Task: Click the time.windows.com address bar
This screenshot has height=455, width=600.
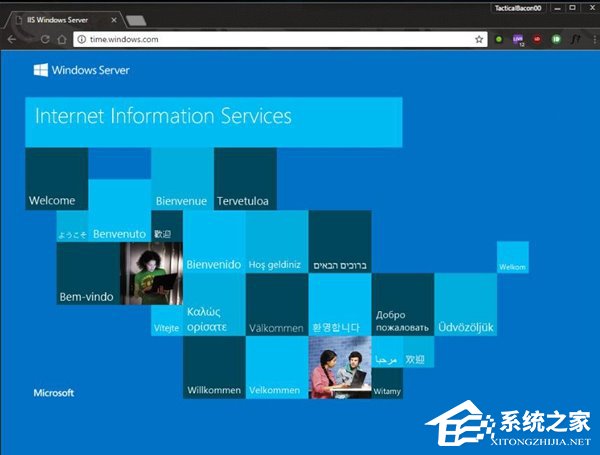Action: [x=280, y=39]
